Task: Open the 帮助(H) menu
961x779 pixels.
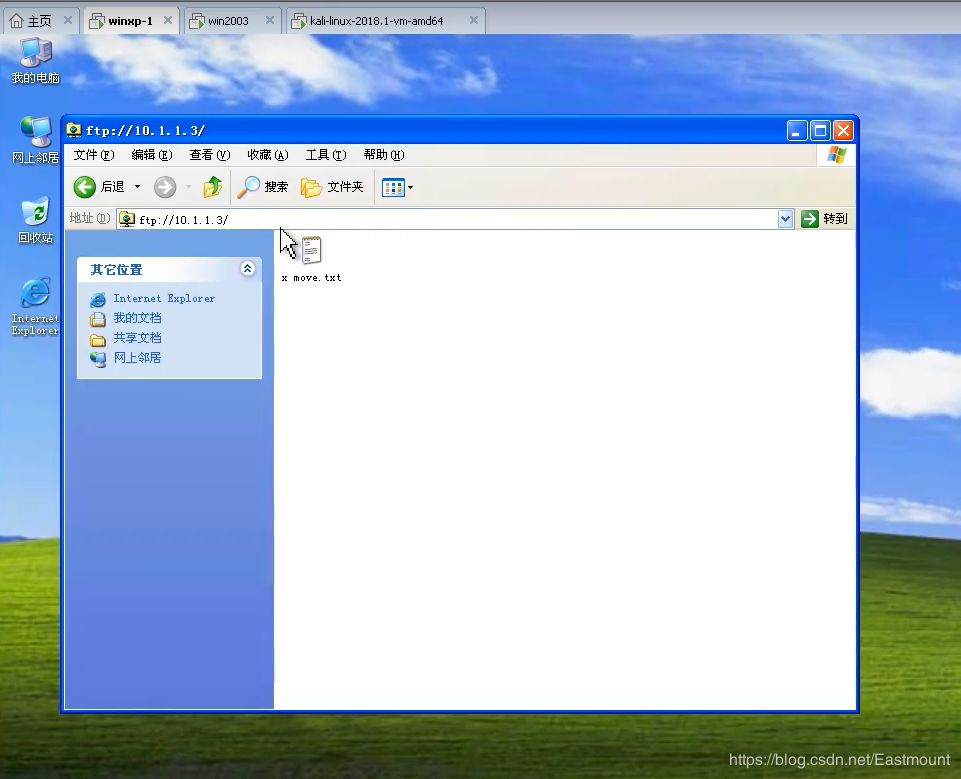Action: 384,155
